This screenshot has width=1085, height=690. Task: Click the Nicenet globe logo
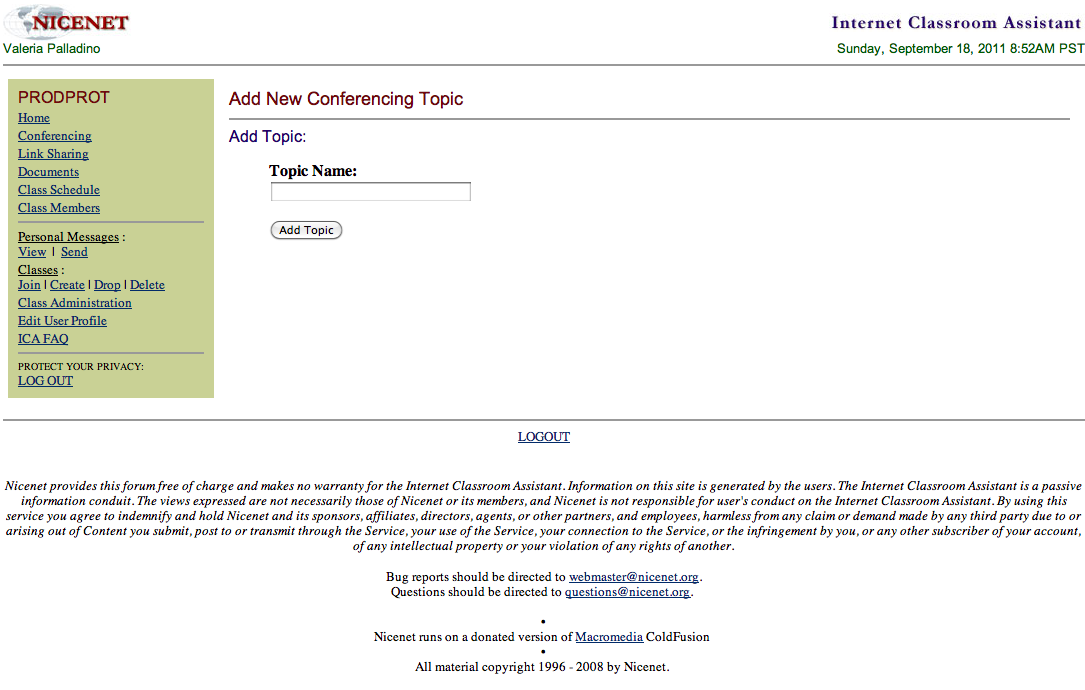[66, 22]
